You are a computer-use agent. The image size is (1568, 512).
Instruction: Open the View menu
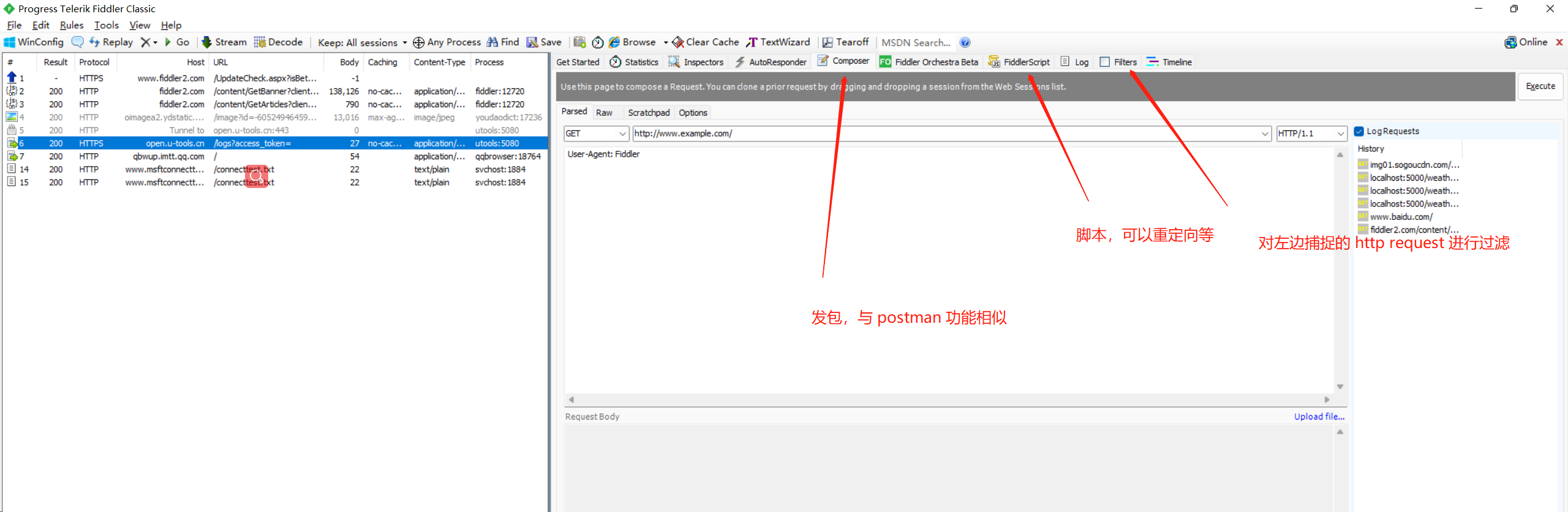point(140,25)
